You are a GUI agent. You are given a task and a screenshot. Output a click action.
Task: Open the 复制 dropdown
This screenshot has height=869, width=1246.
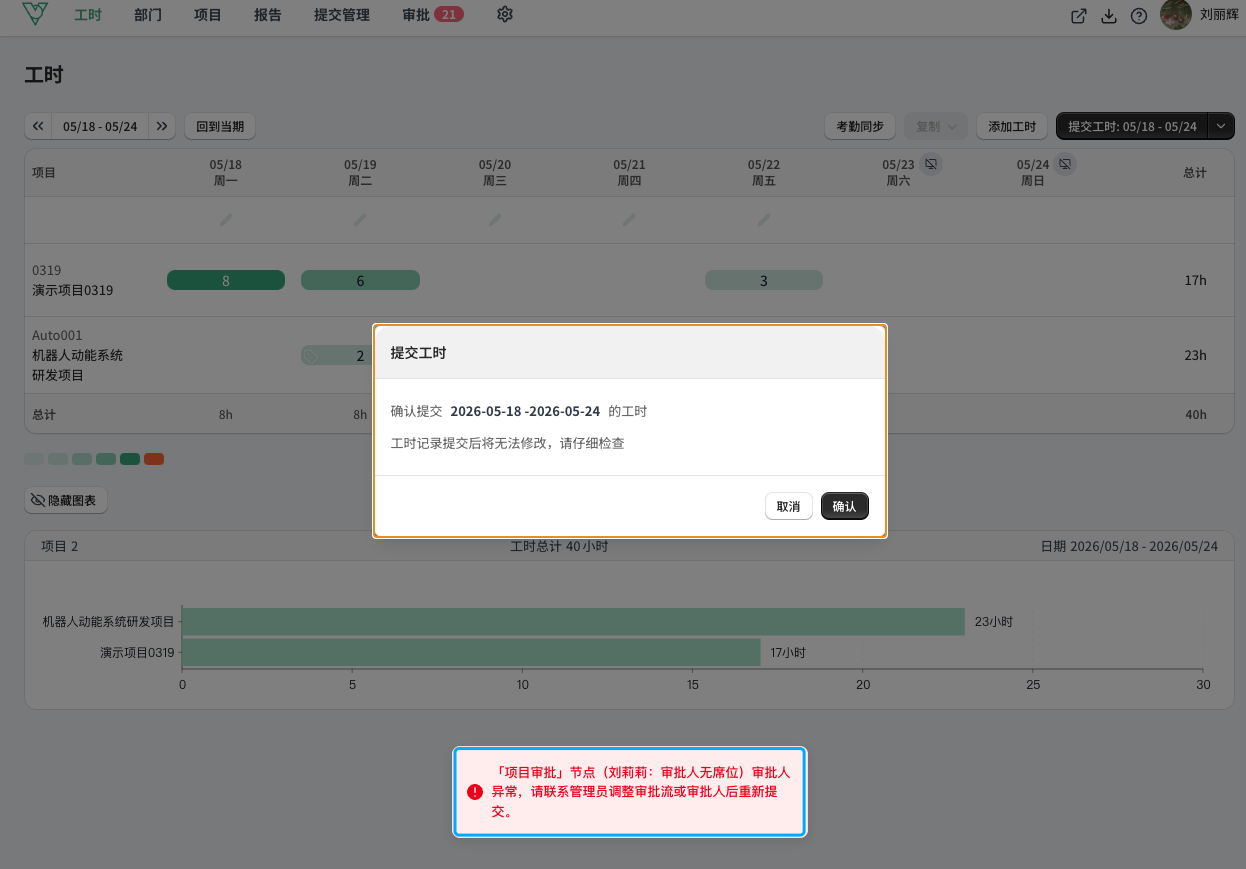click(936, 126)
